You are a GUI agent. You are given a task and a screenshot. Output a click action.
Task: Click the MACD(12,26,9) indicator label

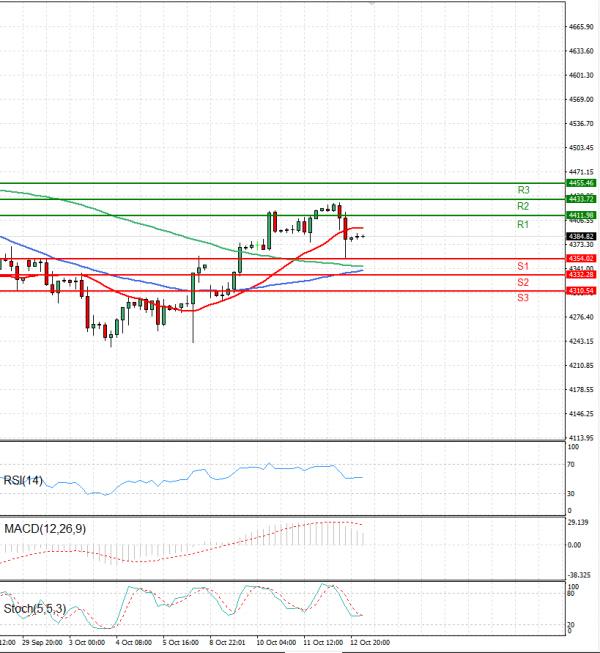(45, 529)
